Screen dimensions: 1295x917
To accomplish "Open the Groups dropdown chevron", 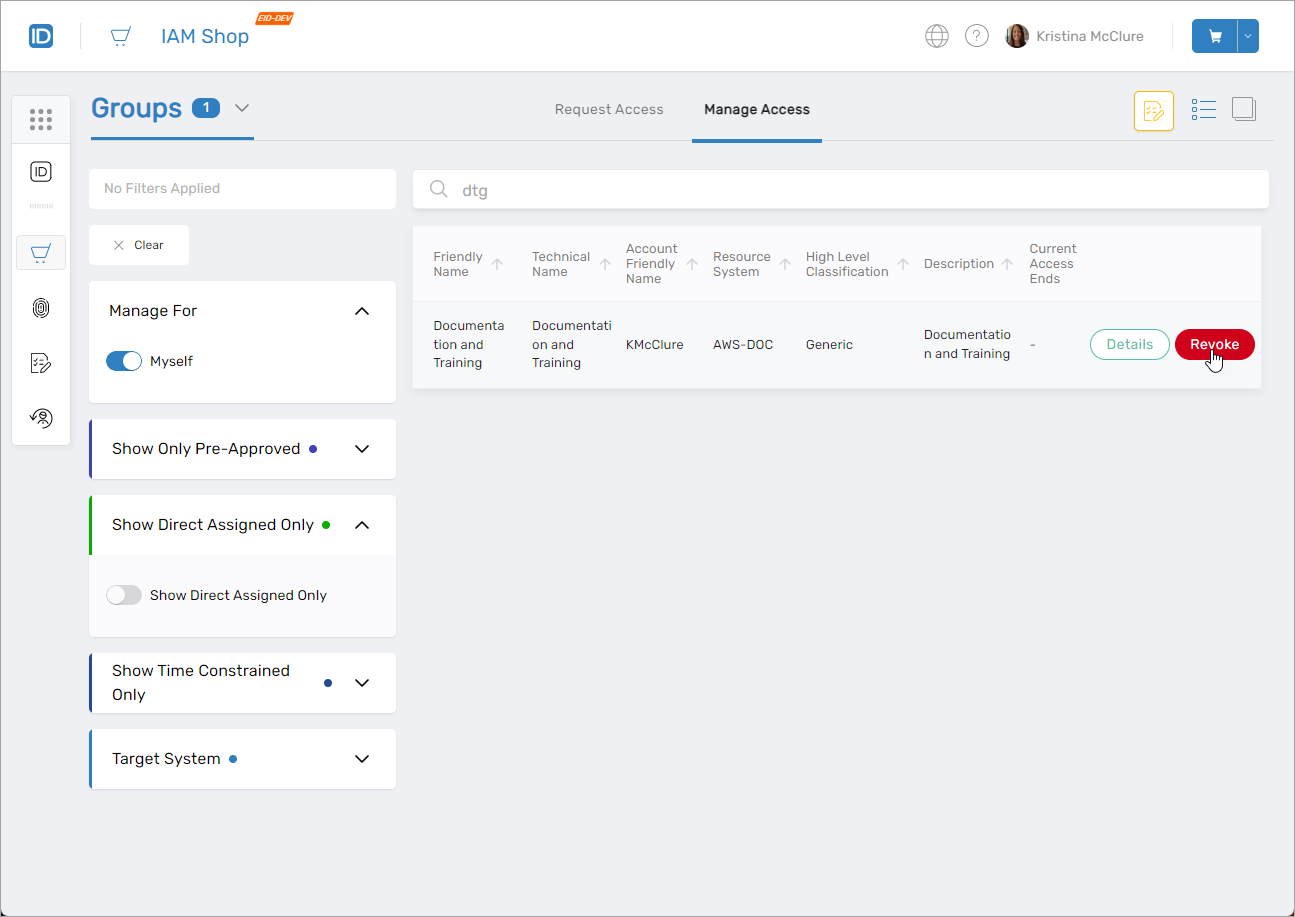I will pyautogui.click(x=242, y=108).
